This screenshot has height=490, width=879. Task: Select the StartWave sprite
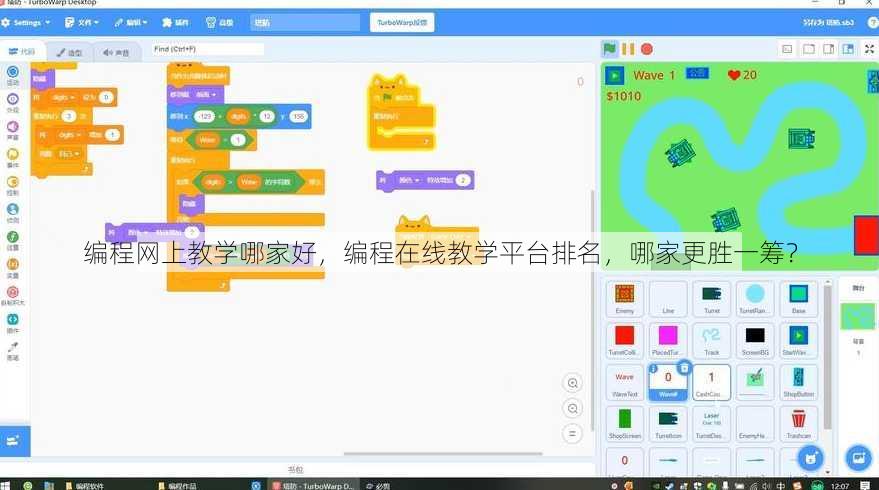coord(798,341)
